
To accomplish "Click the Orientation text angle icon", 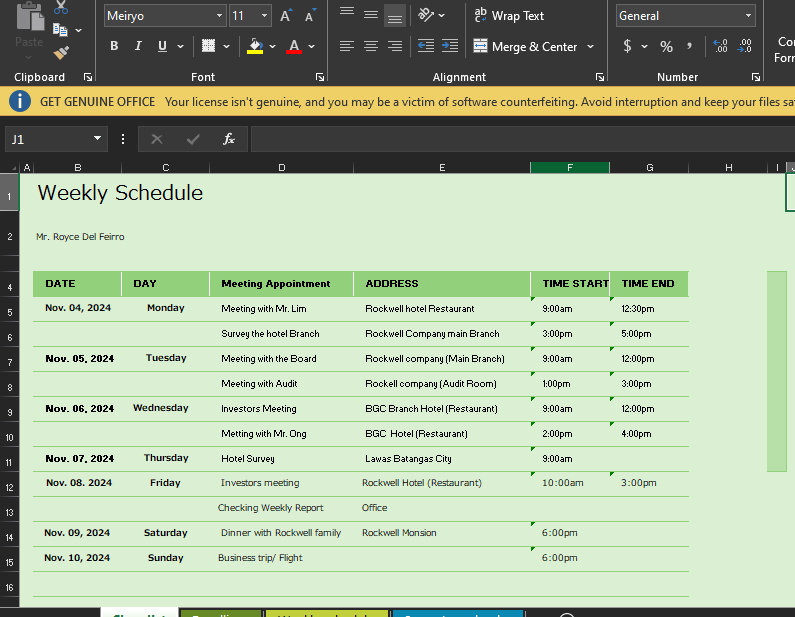I will pyautogui.click(x=426, y=15).
